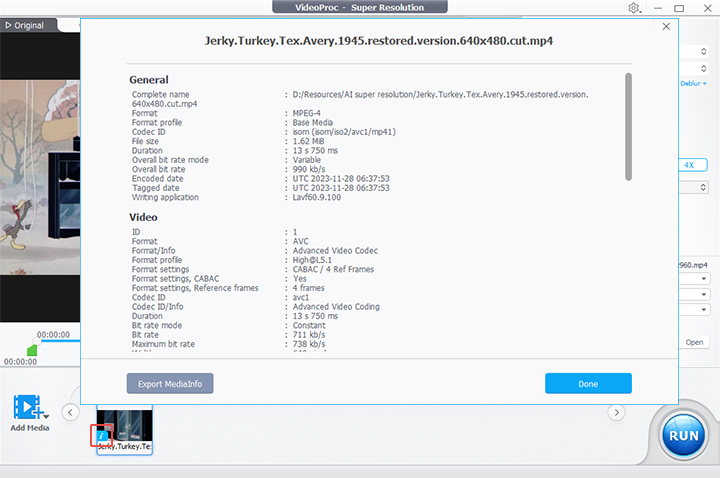Click the Bit rate 711 kb/s value
The image size is (720, 478).
pyautogui.click(x=309, y=335)
